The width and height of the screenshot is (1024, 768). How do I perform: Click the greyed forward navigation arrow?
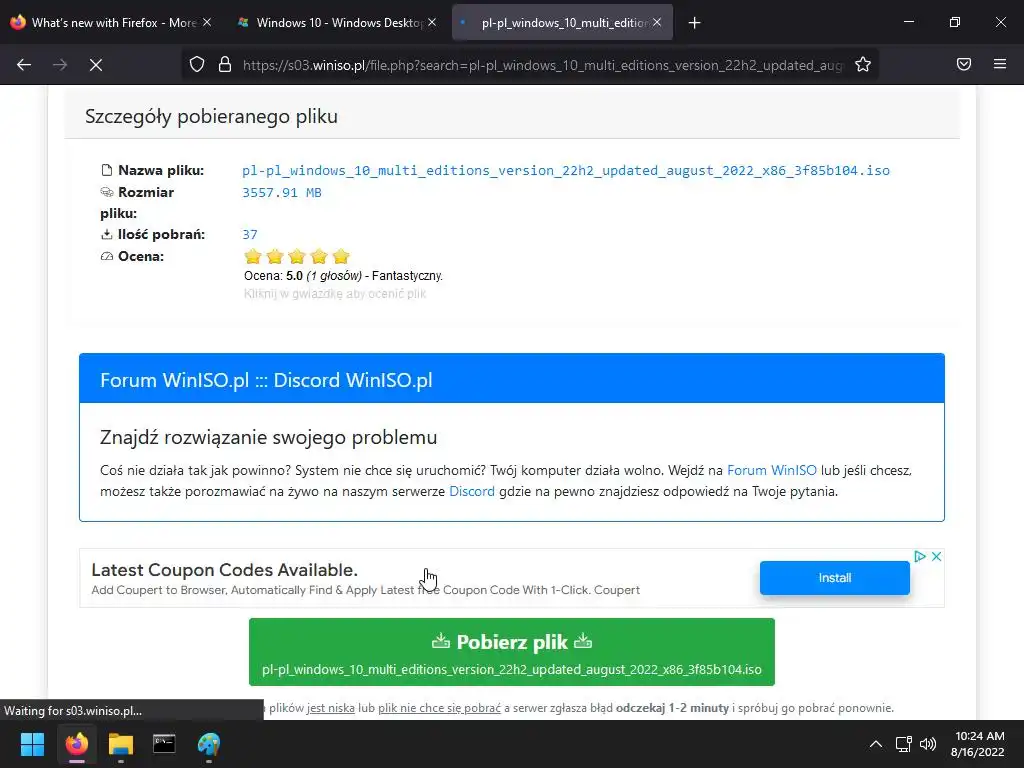click(60, 65)
